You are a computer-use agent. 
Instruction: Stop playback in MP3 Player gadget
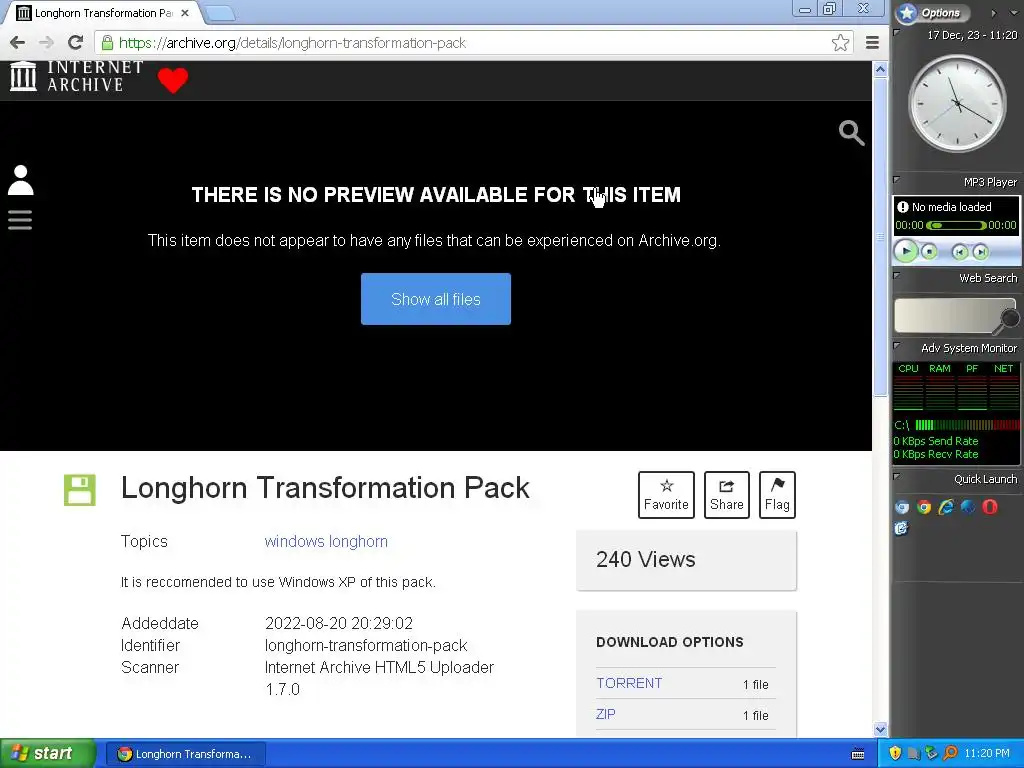[929, 251]
